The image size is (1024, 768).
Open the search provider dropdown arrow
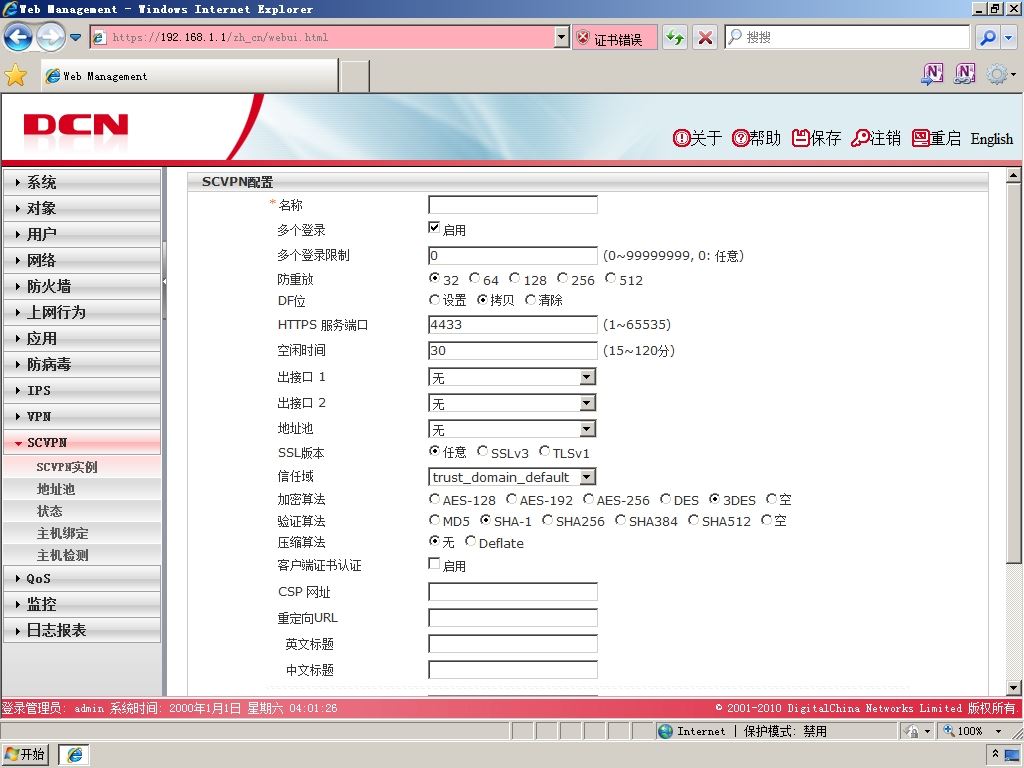point(1009,38)
